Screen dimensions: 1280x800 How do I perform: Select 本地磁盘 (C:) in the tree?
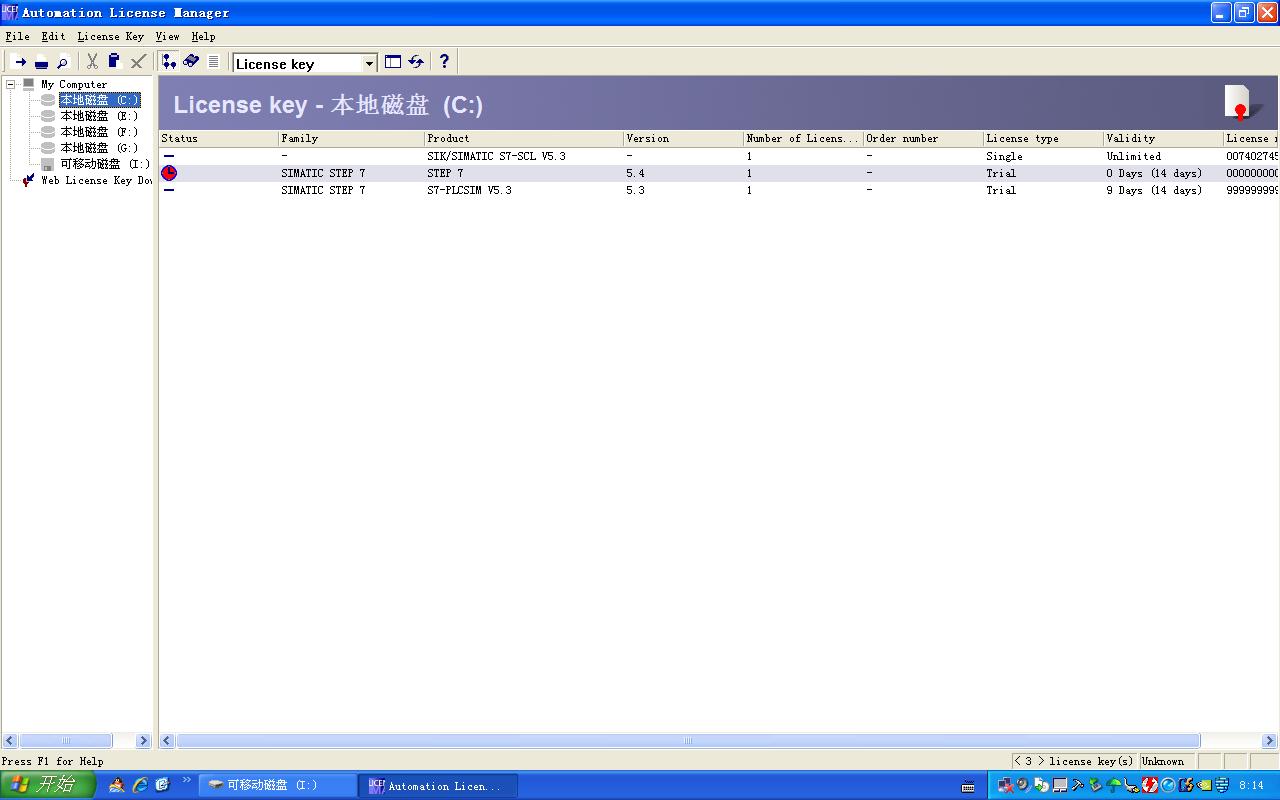tap(99, 100)
